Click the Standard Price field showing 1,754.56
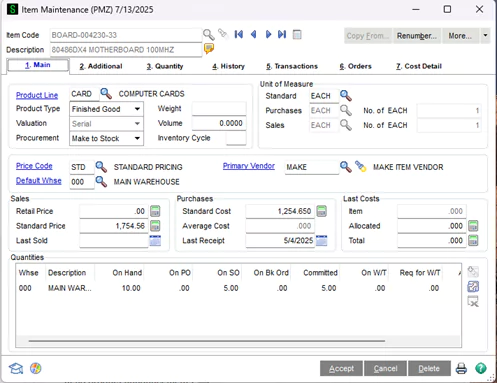The image size is (497, 383). click(x=114, y=226)
